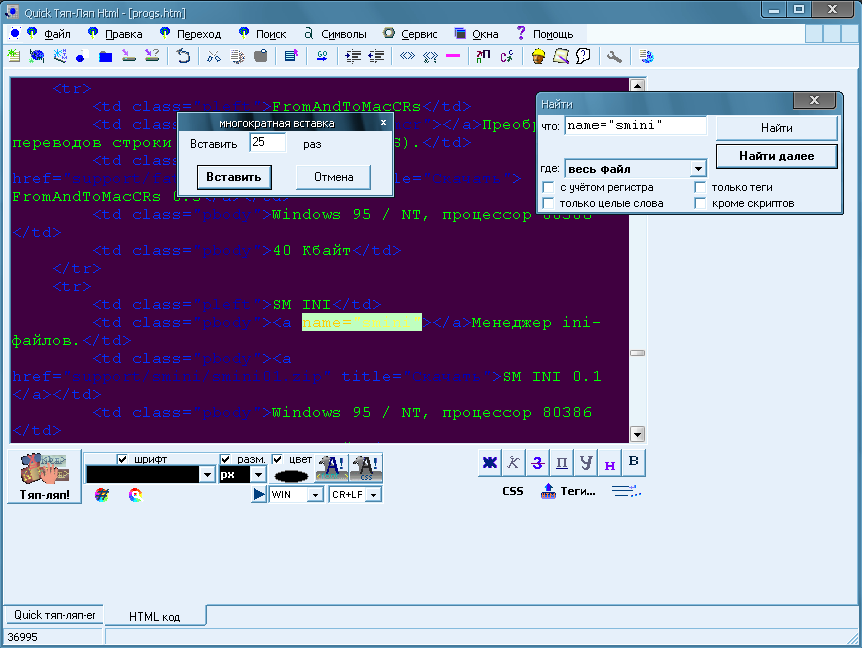Click the purple н formatting button
This screenshot has width=862, height=648.
pos(610,463)
